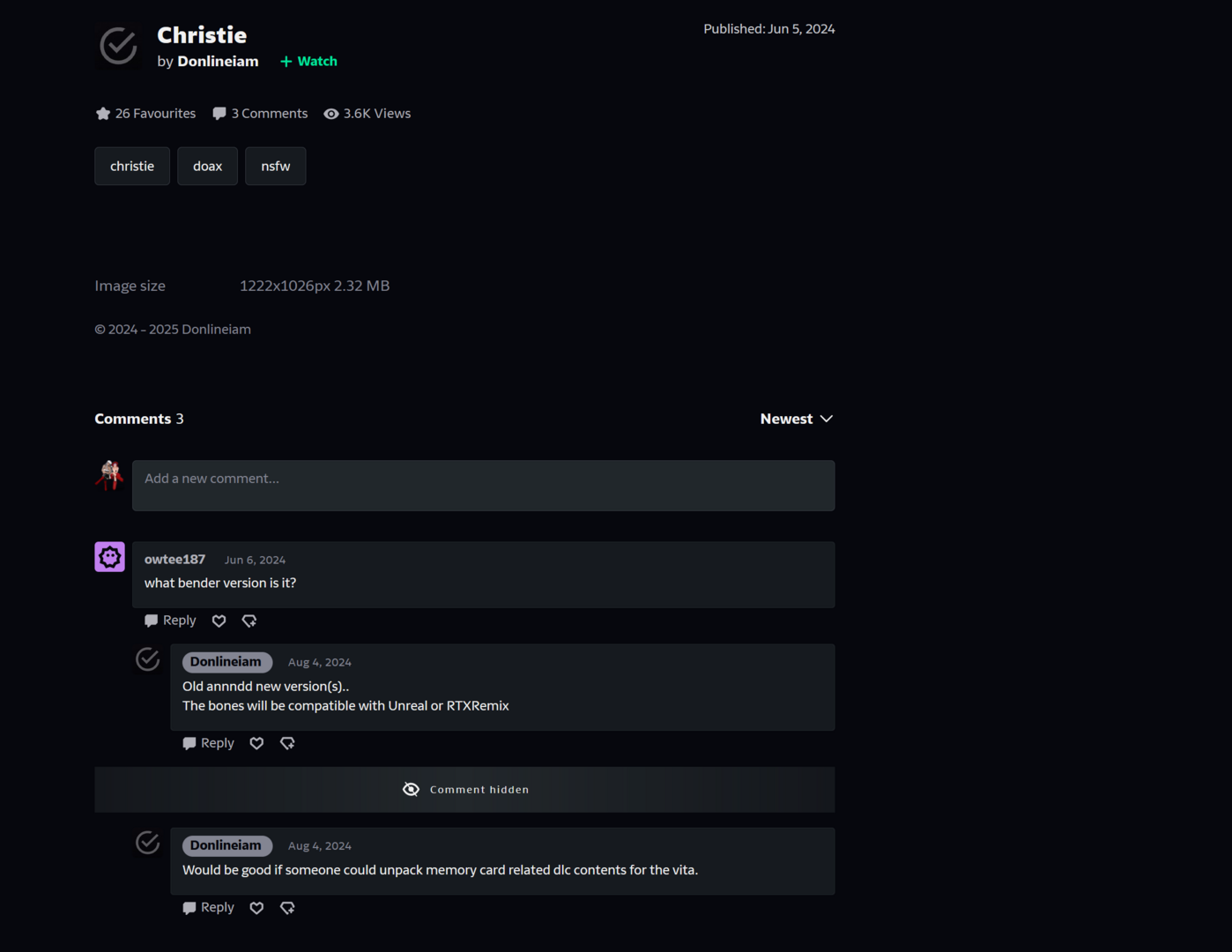This screenshot has height=952, width=1232.
Task: Click the heart-bubble icon under the RTXRemix comment
Action: coord(287,744)
